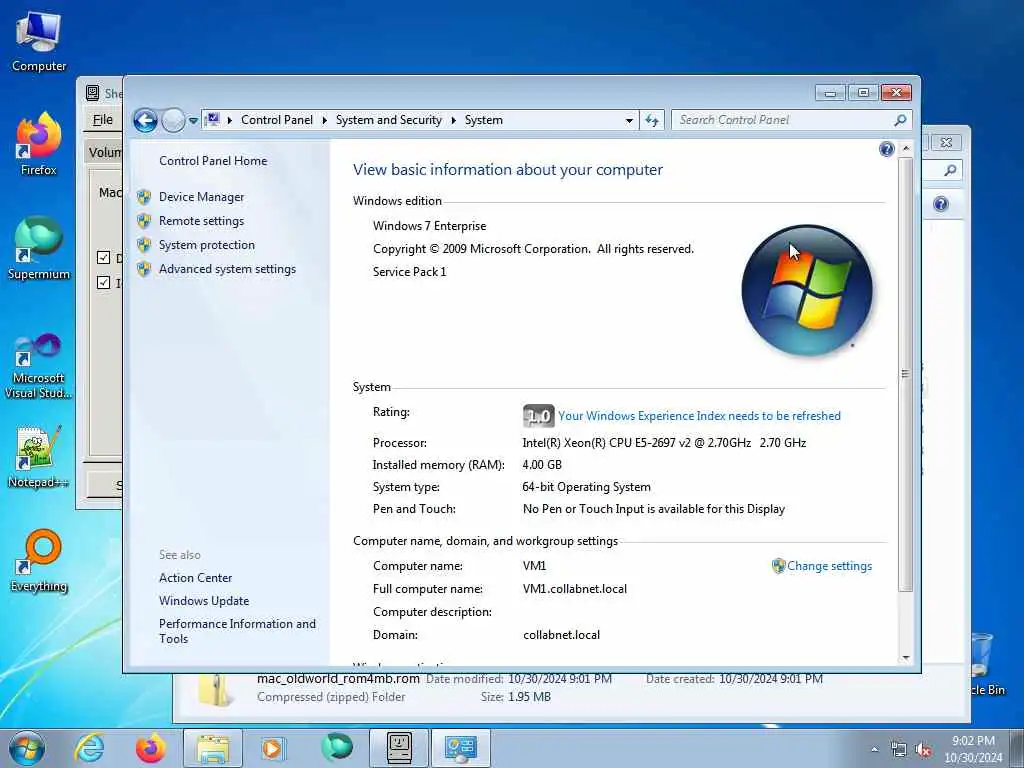Toggle the first checkbox in the background window

(103, 257)
